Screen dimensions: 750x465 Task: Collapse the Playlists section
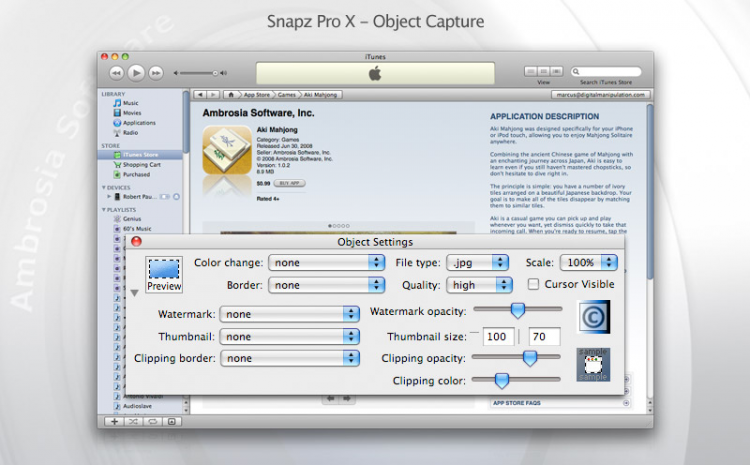104,210
